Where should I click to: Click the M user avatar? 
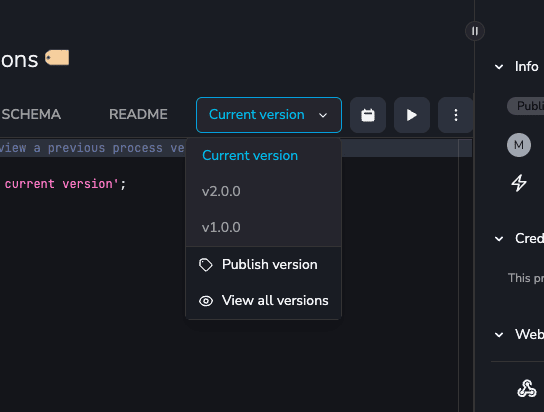(x=519, y=145)
